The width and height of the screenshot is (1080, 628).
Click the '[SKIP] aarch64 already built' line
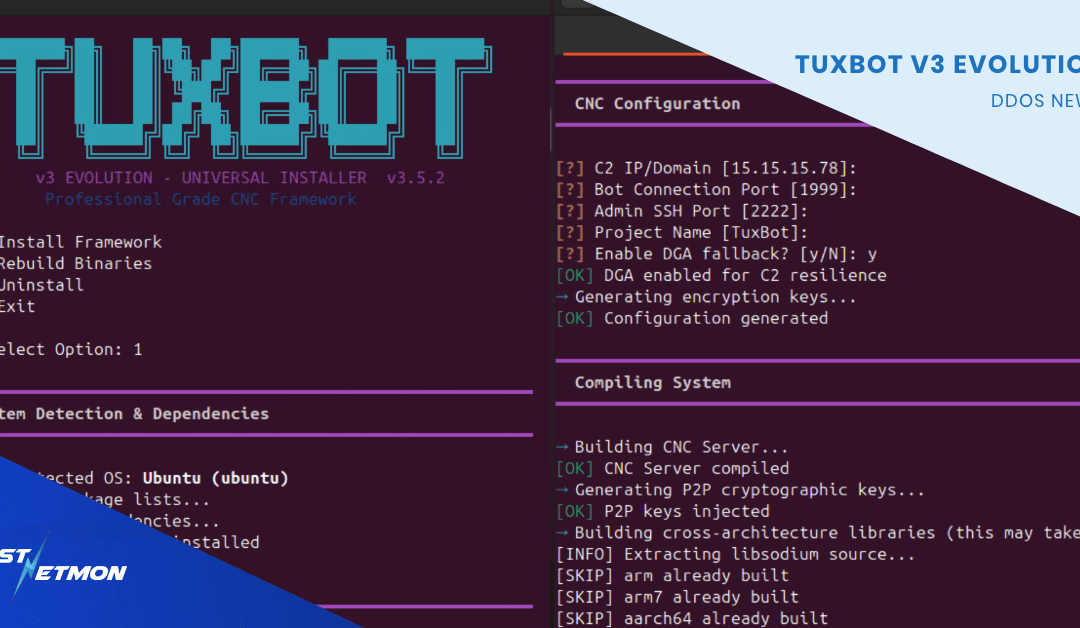692,618
